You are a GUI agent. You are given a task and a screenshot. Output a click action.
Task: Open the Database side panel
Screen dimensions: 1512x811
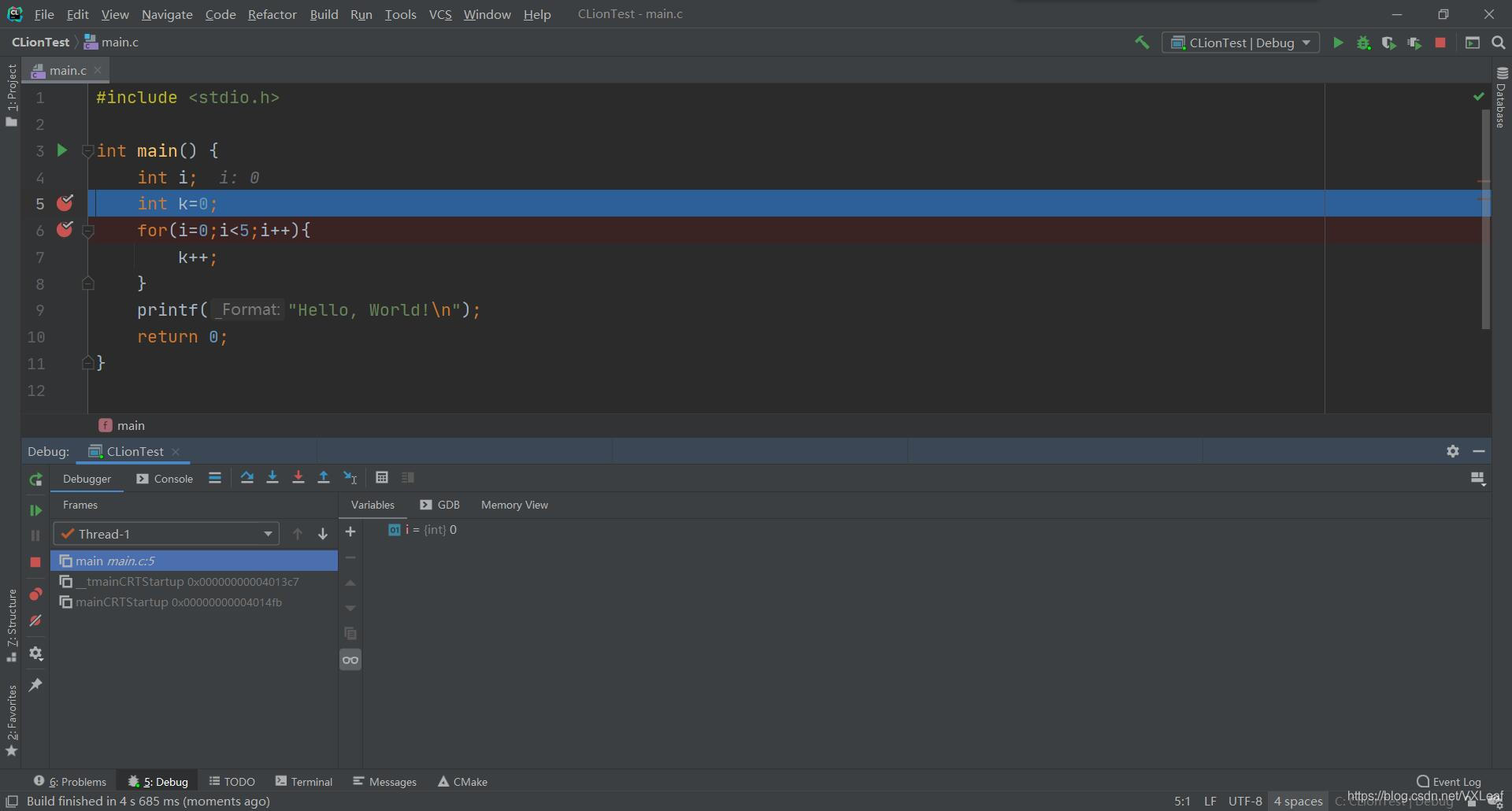1501,97
